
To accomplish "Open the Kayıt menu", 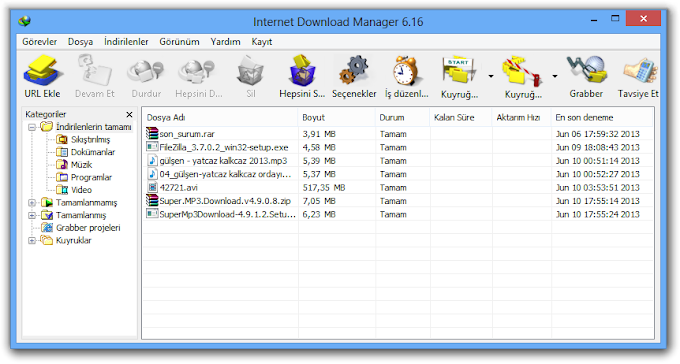I will [x=262, y=42].
